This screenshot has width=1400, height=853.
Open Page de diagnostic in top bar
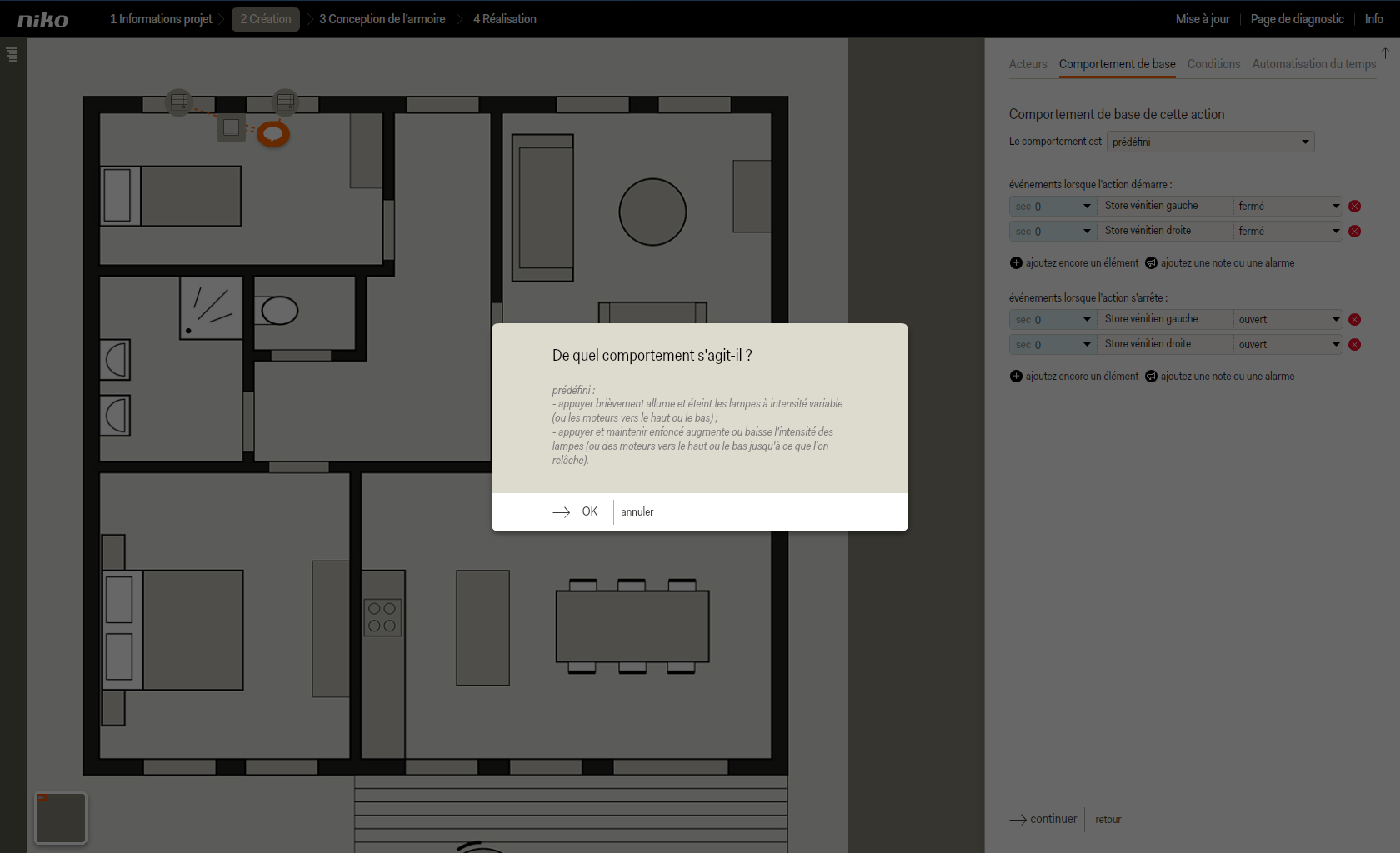point(1297,19)
